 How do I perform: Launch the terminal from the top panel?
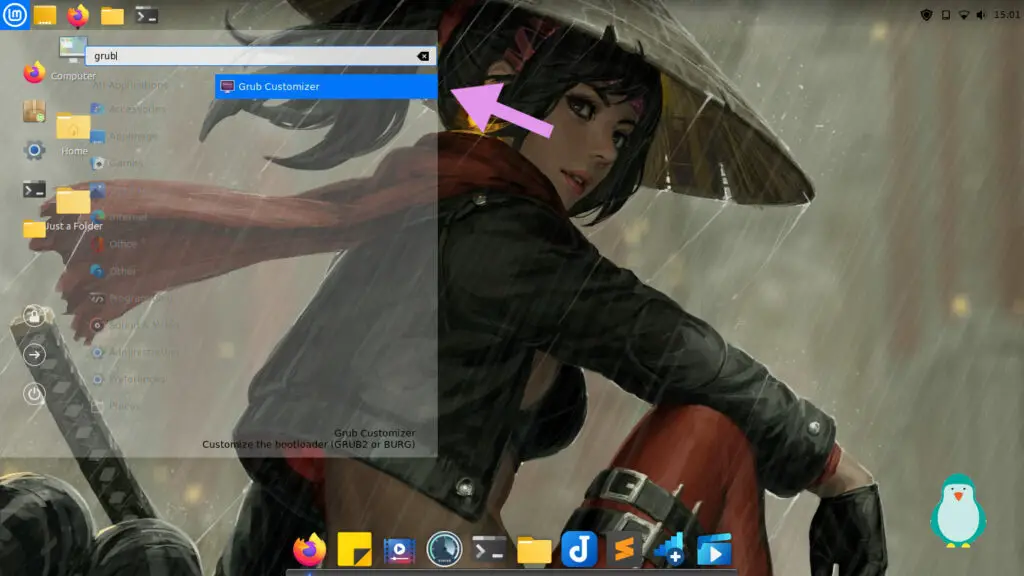[146, 15]
